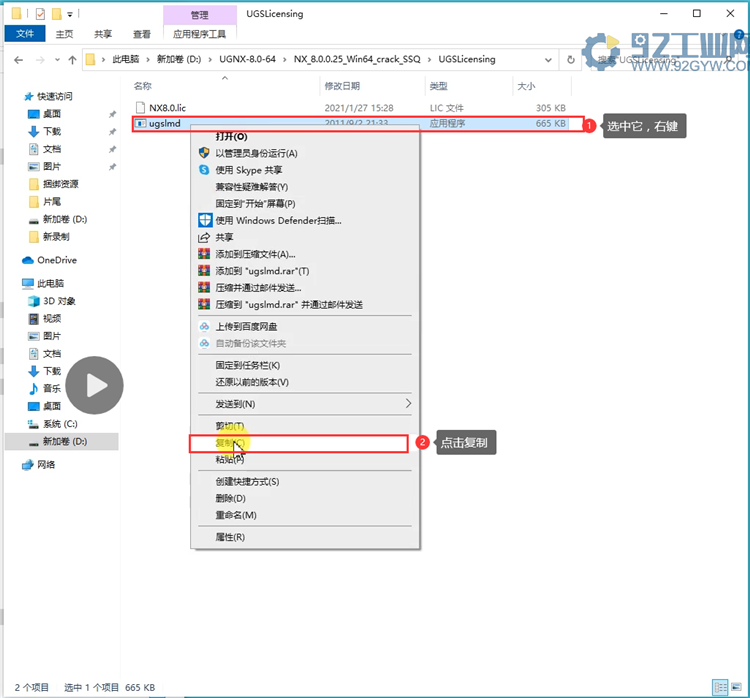This screenshot has width=750, height=698.
Task: Click the Forward navigation arrow
Action: pos(40,60)
